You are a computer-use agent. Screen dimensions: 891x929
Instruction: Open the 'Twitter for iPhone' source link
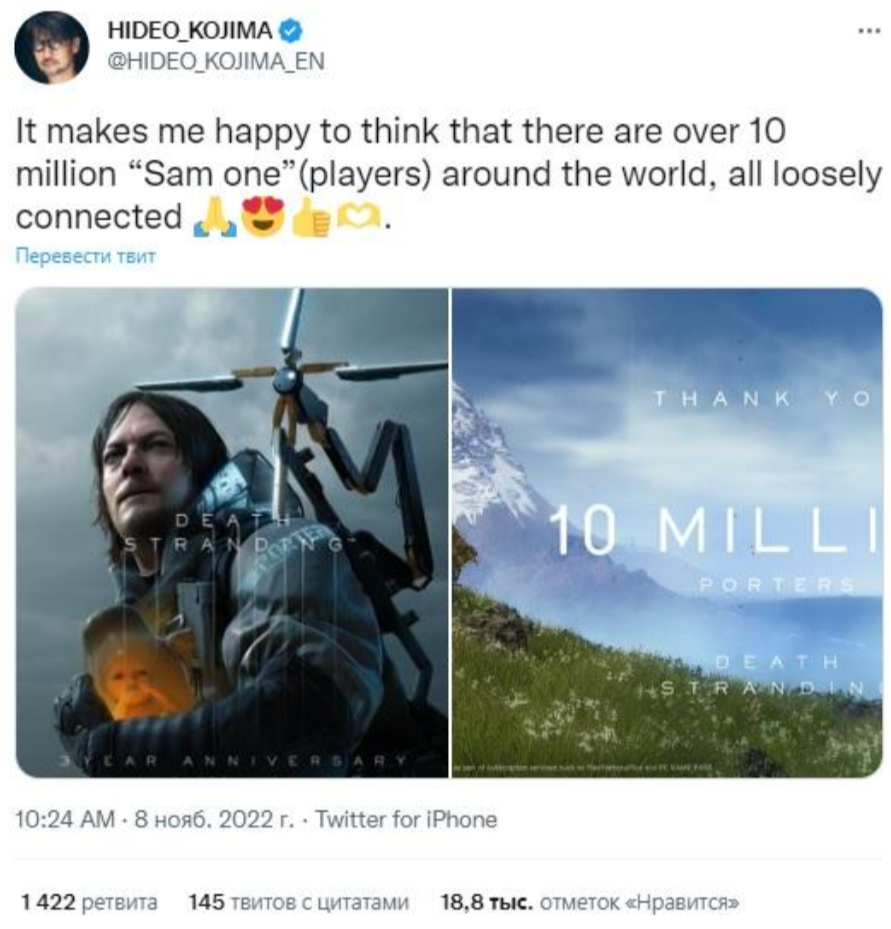tap(406, 819)
